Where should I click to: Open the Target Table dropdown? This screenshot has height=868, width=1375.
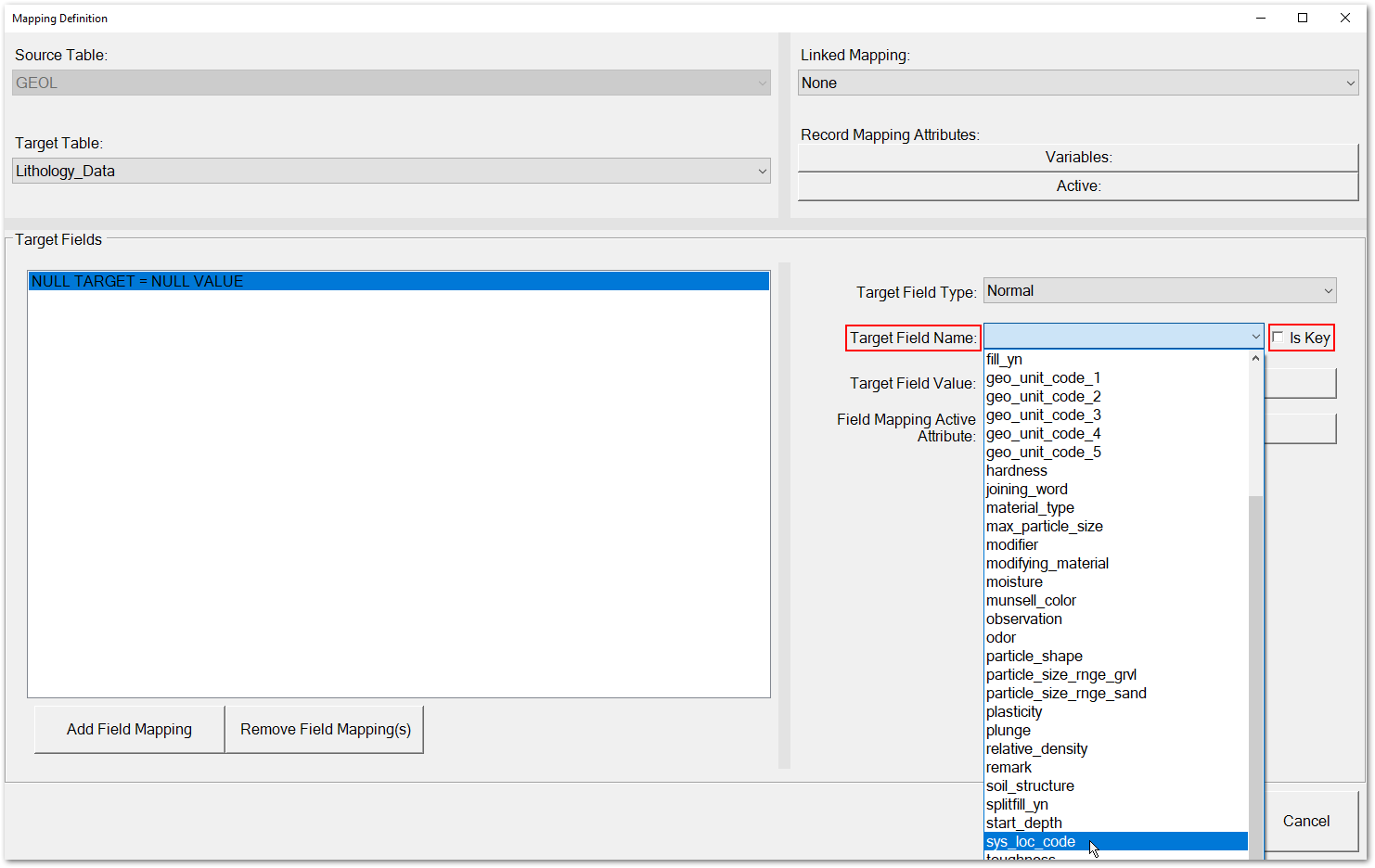point(392,171)
